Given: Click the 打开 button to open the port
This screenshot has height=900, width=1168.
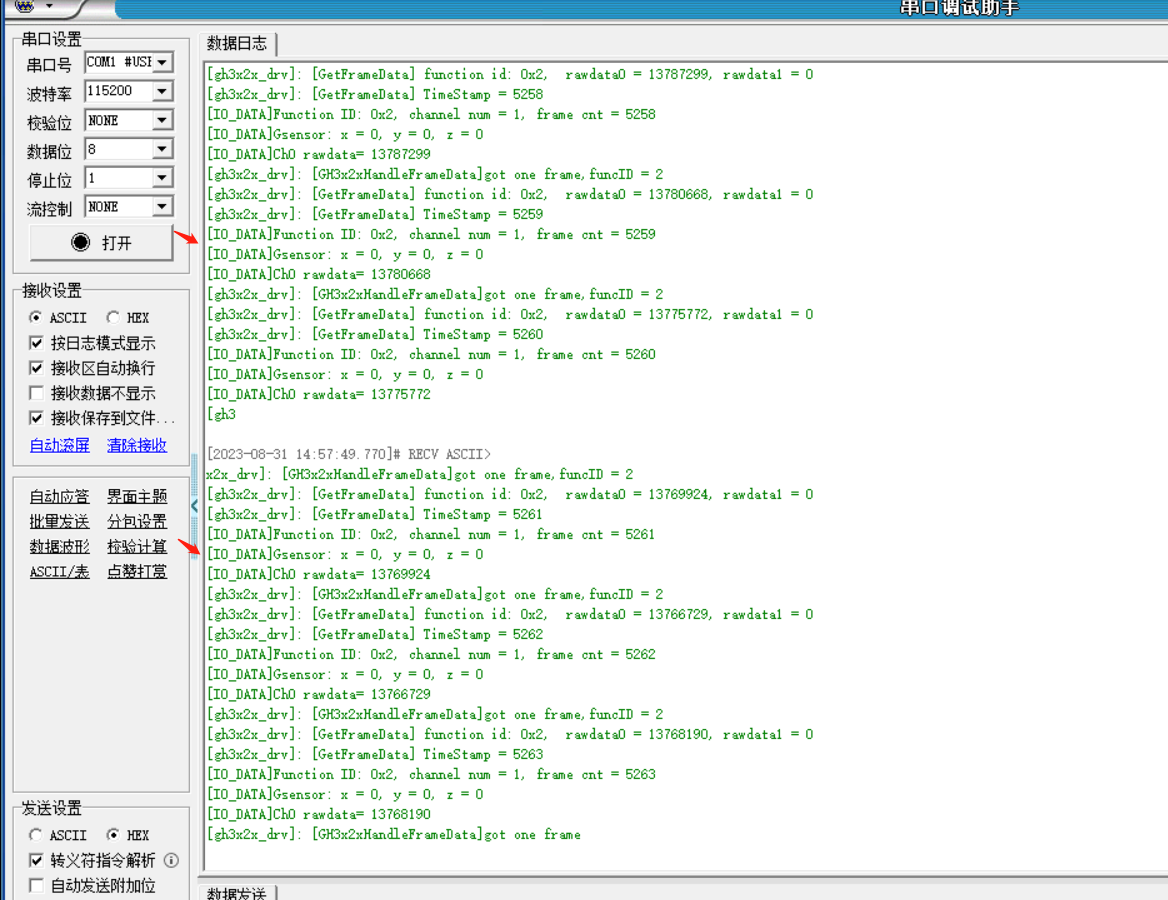Looking at the screenshot, I should 101,243.
